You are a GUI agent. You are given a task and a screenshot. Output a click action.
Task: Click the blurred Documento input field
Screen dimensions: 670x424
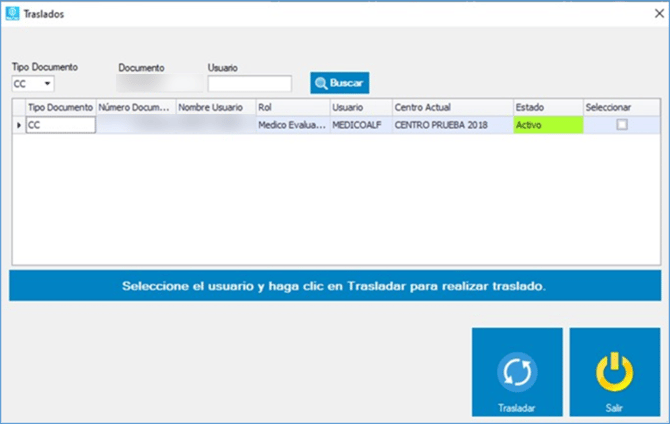click(x=160, y=84)
